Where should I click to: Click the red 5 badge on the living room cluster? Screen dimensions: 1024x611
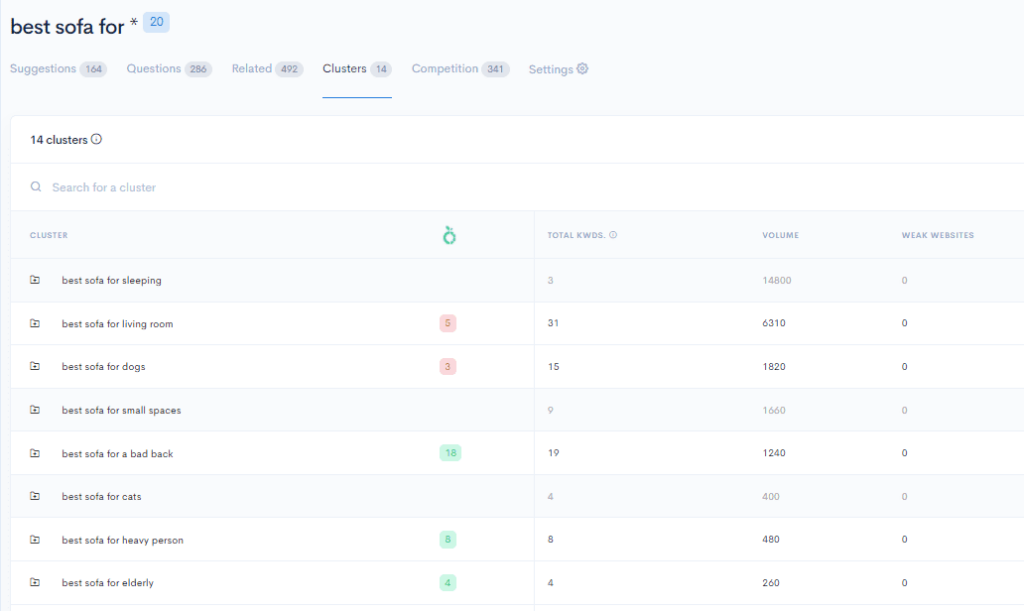447,323
